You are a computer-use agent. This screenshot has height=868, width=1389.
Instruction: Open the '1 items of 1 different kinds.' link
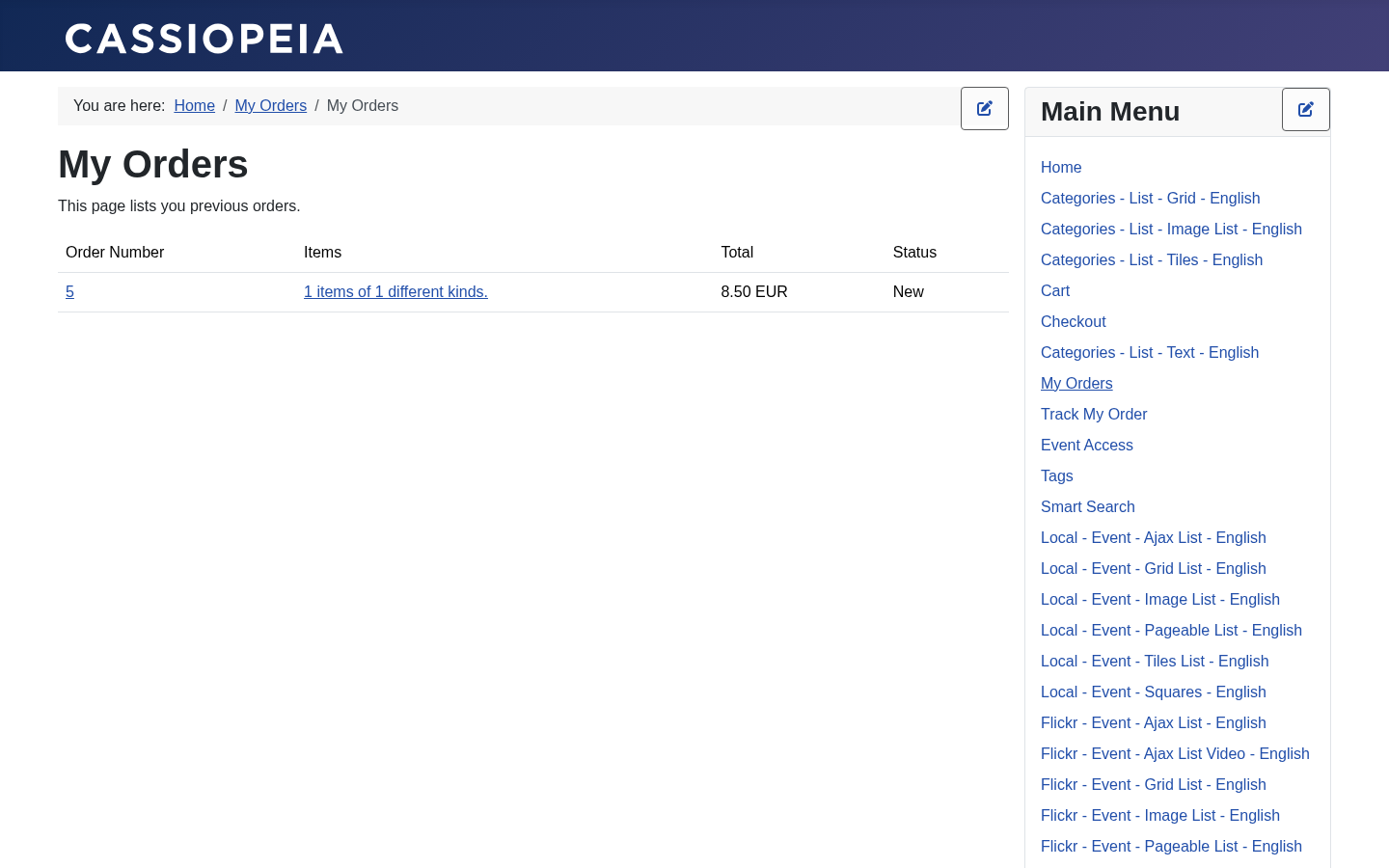coord(395,292)
